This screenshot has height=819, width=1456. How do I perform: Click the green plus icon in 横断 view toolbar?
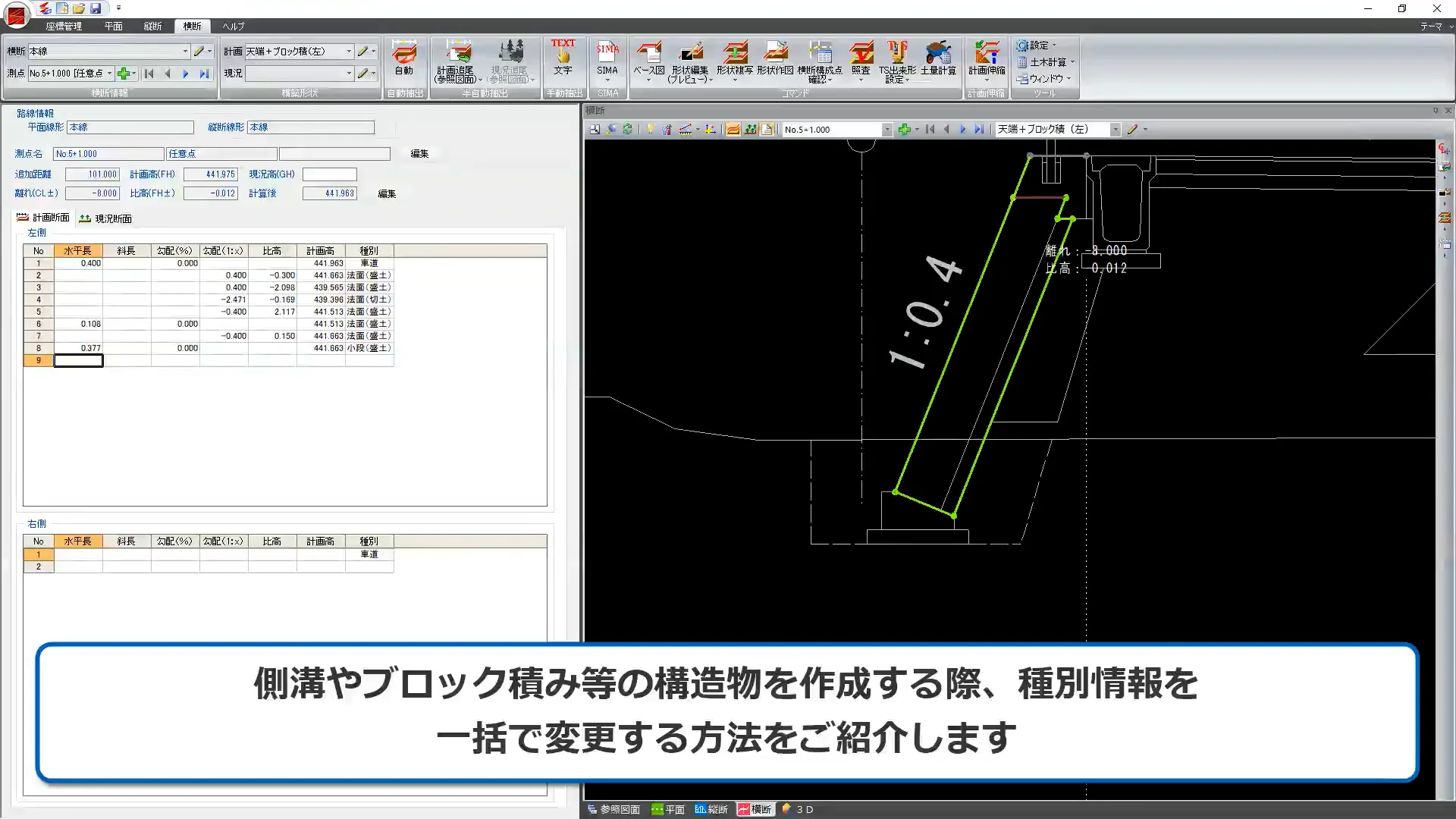[904, 130]
